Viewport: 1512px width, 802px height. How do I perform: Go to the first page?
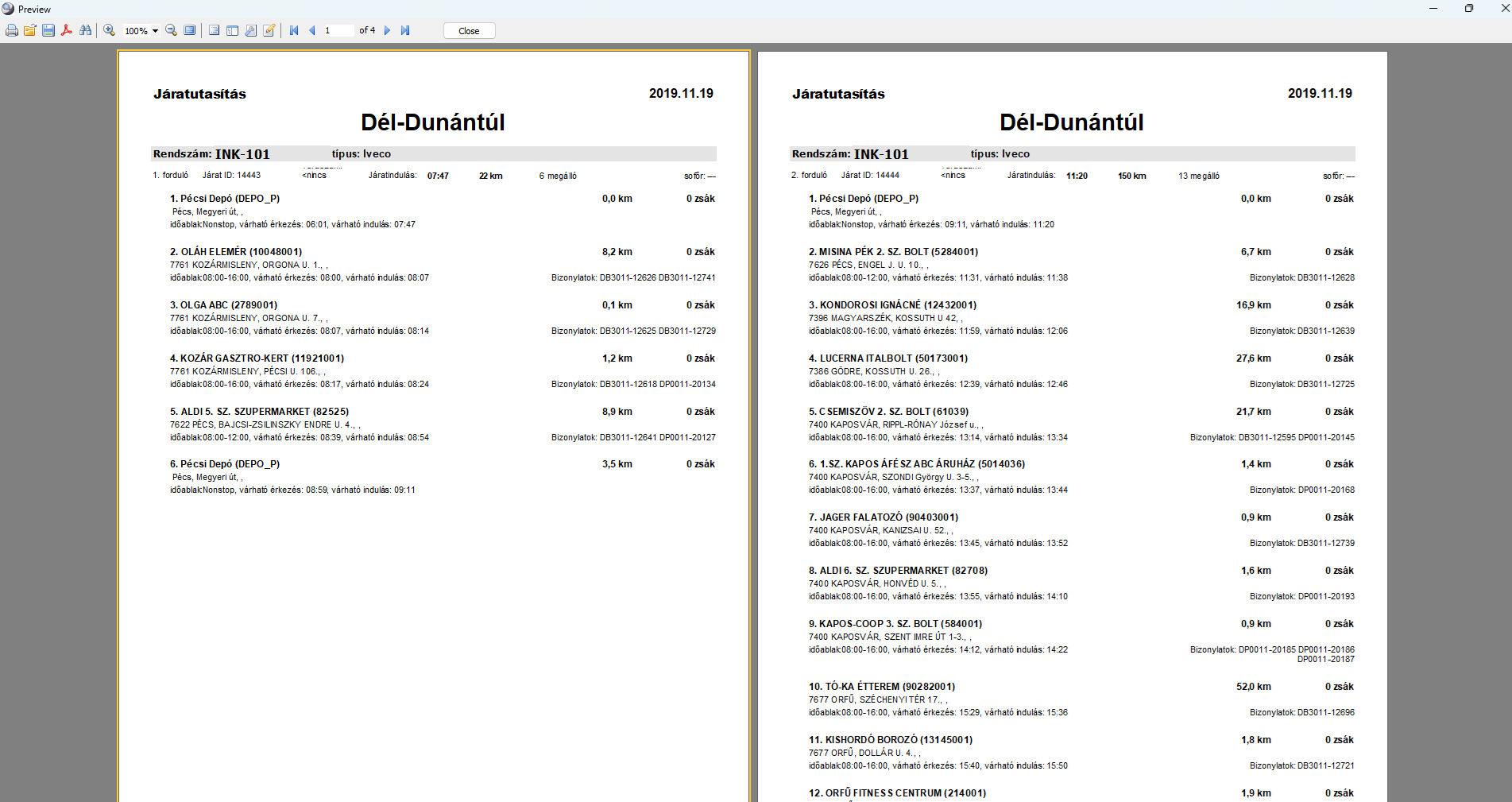pos(294,30)
